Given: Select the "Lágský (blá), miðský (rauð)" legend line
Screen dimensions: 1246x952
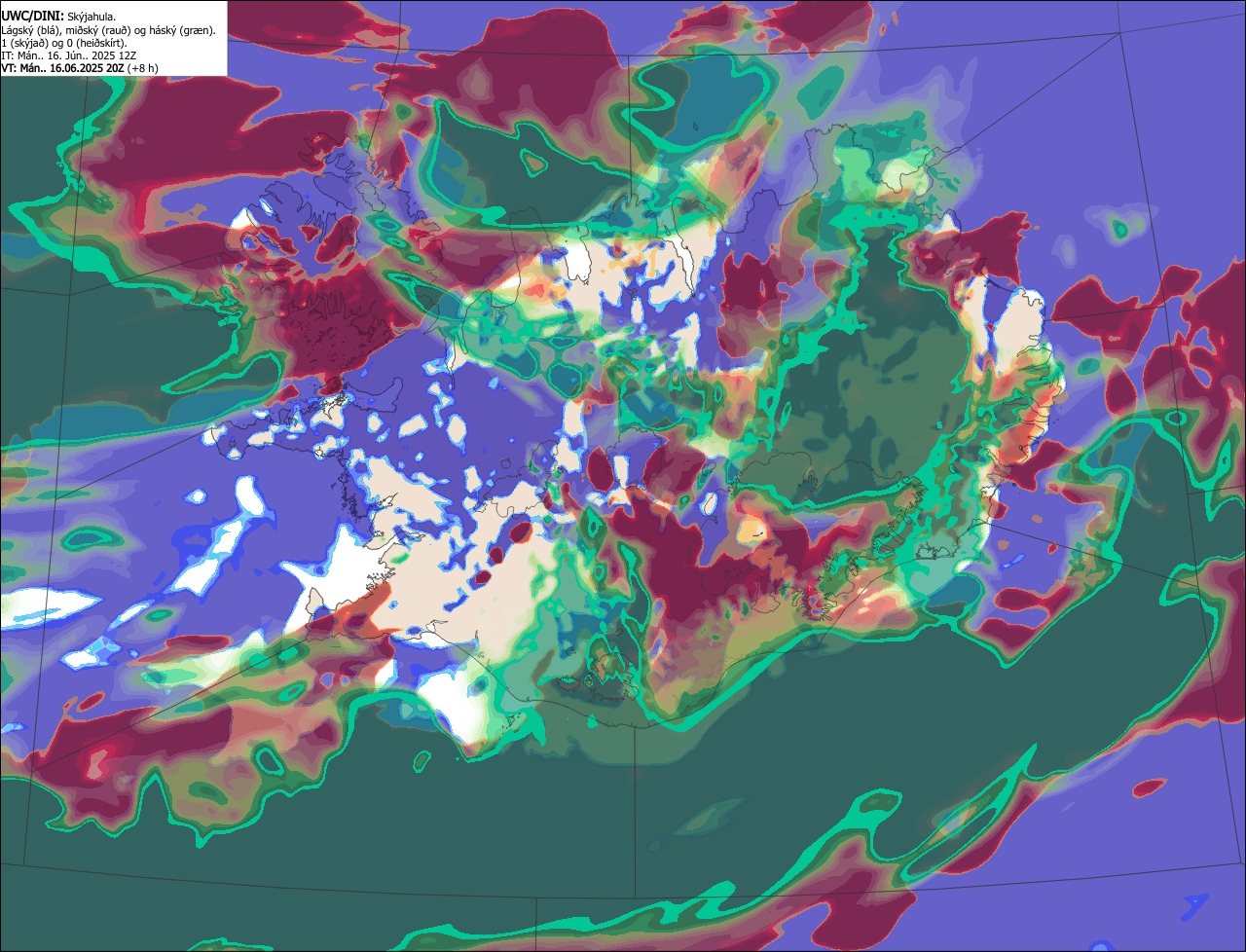Looking at the screenshot, I should pos(66,31).
